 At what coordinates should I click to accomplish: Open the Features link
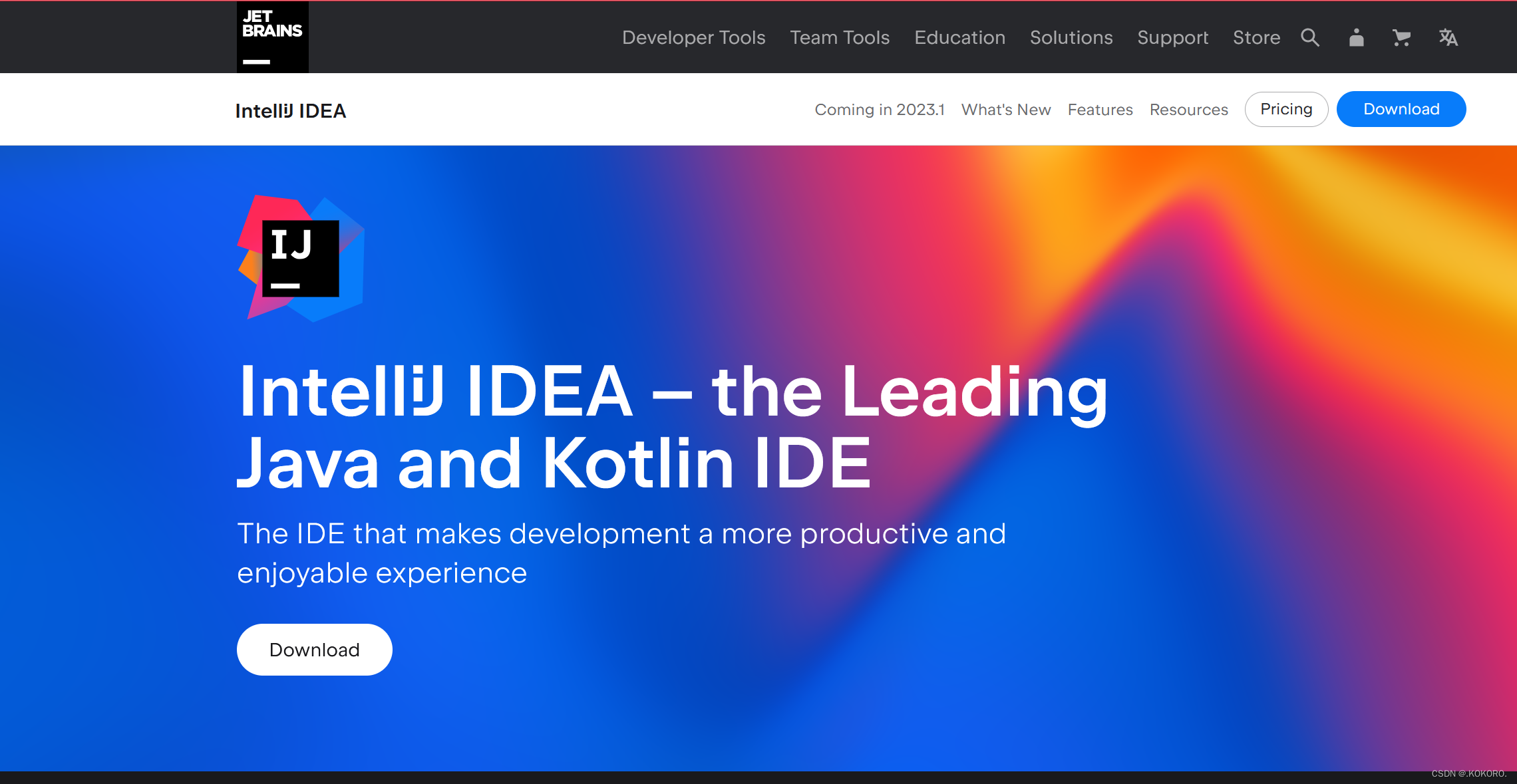coord(1100,110)
